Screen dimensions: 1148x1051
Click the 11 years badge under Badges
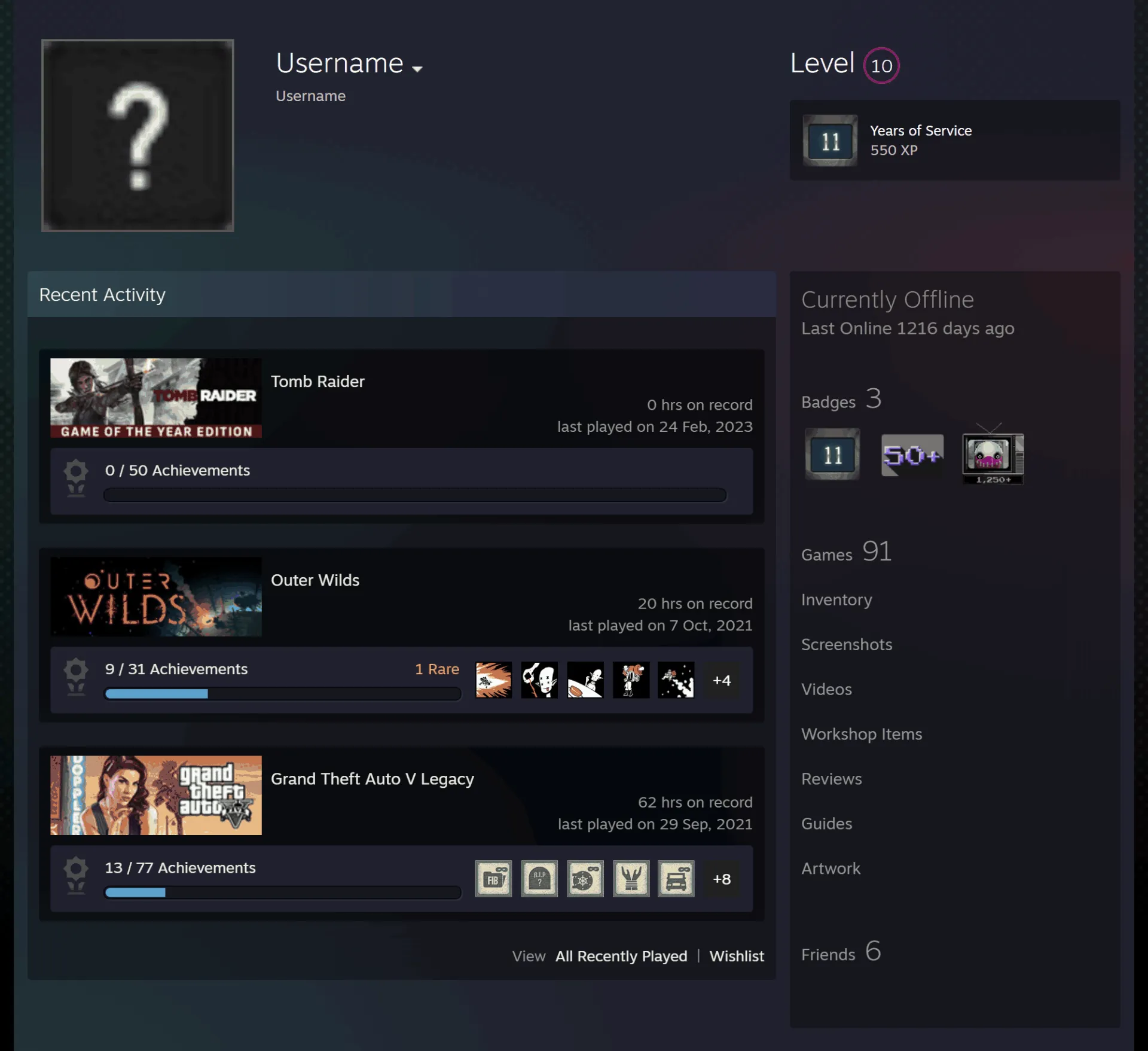[832, 454]
